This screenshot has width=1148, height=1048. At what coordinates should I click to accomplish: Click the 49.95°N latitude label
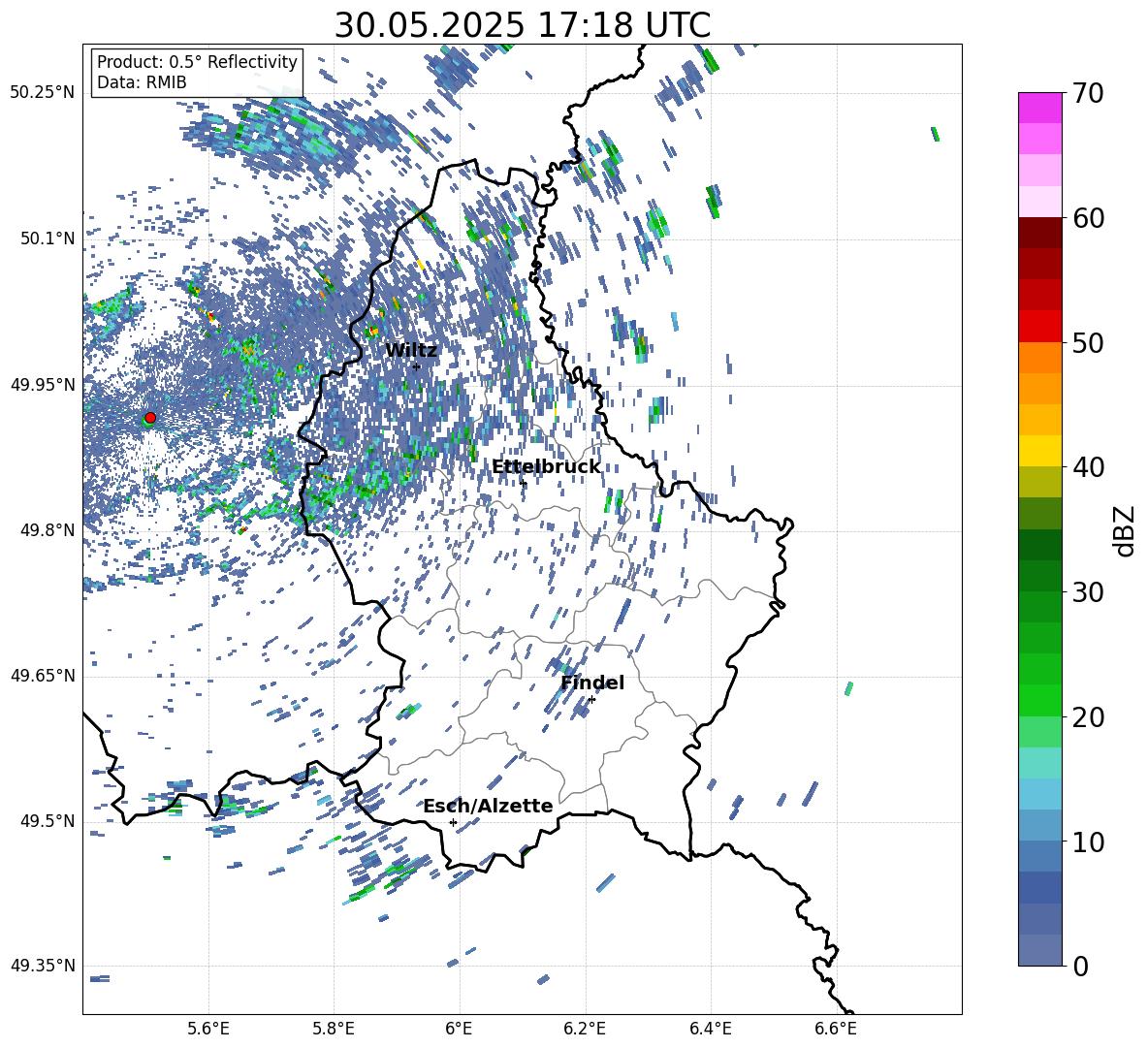43,385
